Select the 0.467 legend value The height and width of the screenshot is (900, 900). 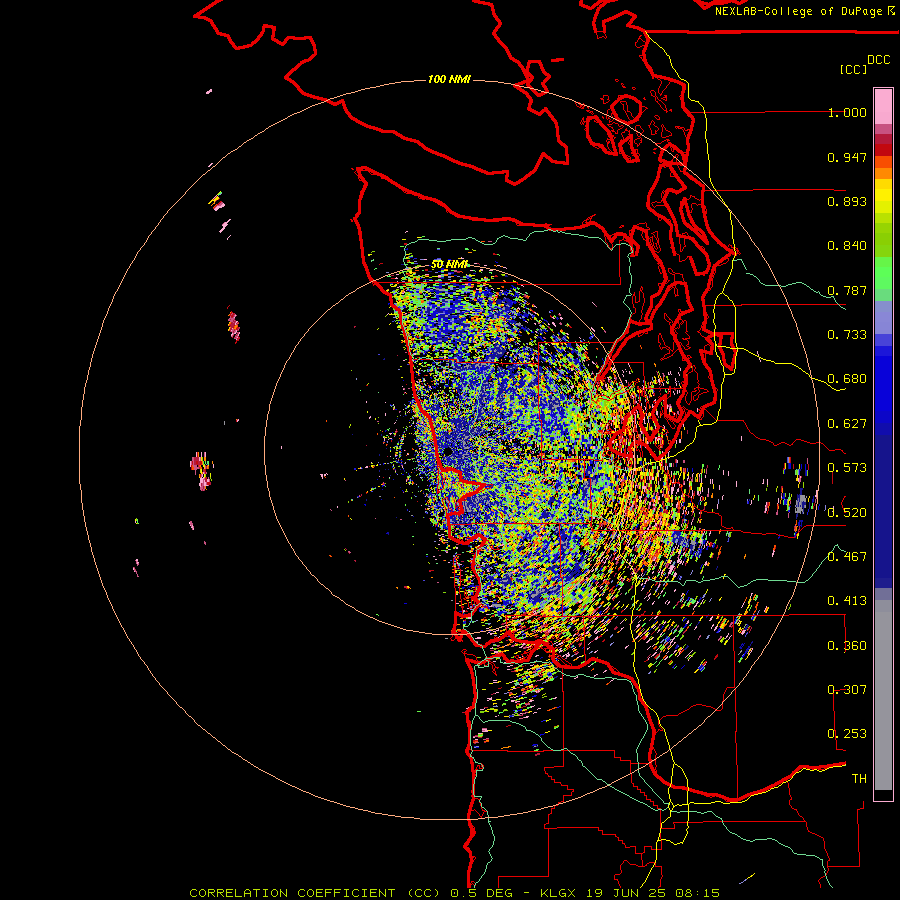847,556
